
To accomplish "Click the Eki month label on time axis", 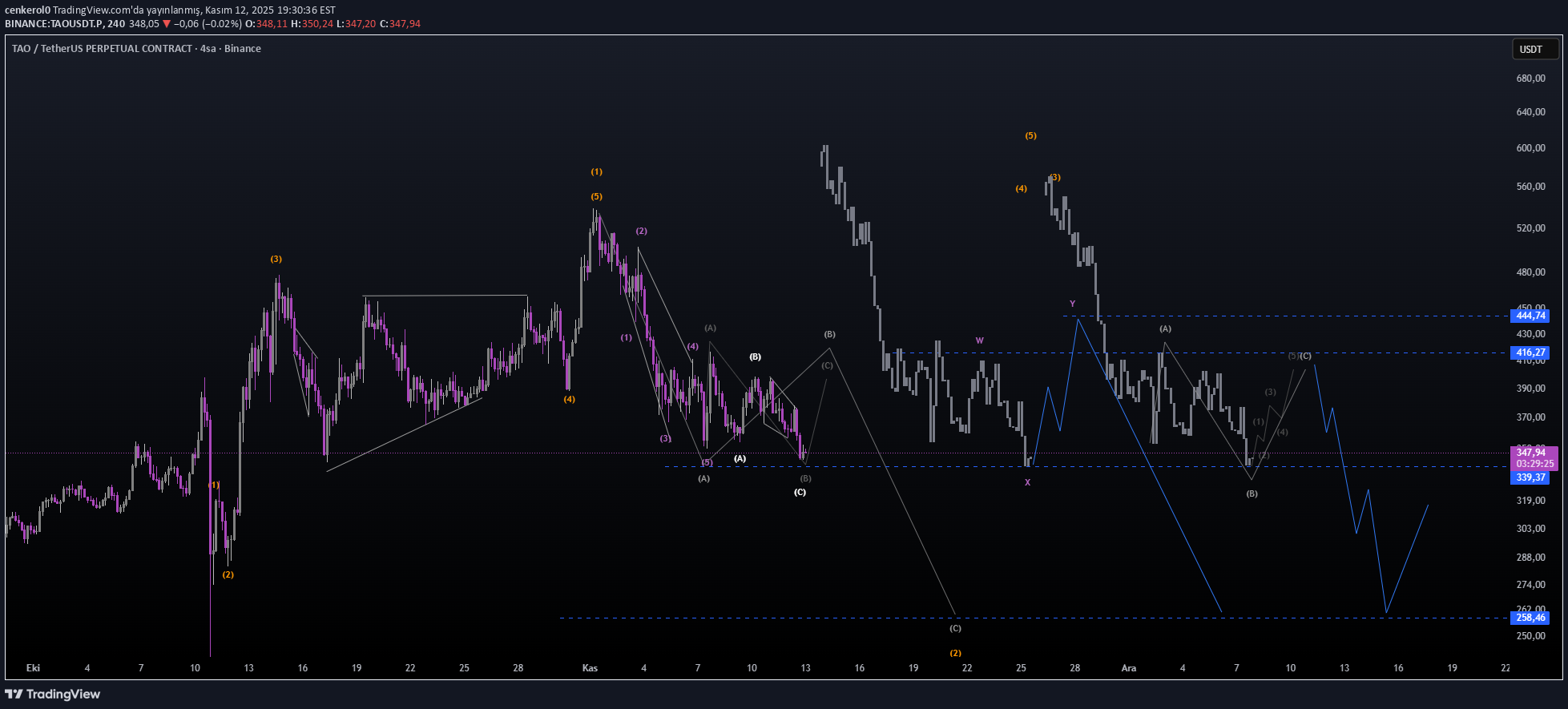I will click(x=33, y=667).
